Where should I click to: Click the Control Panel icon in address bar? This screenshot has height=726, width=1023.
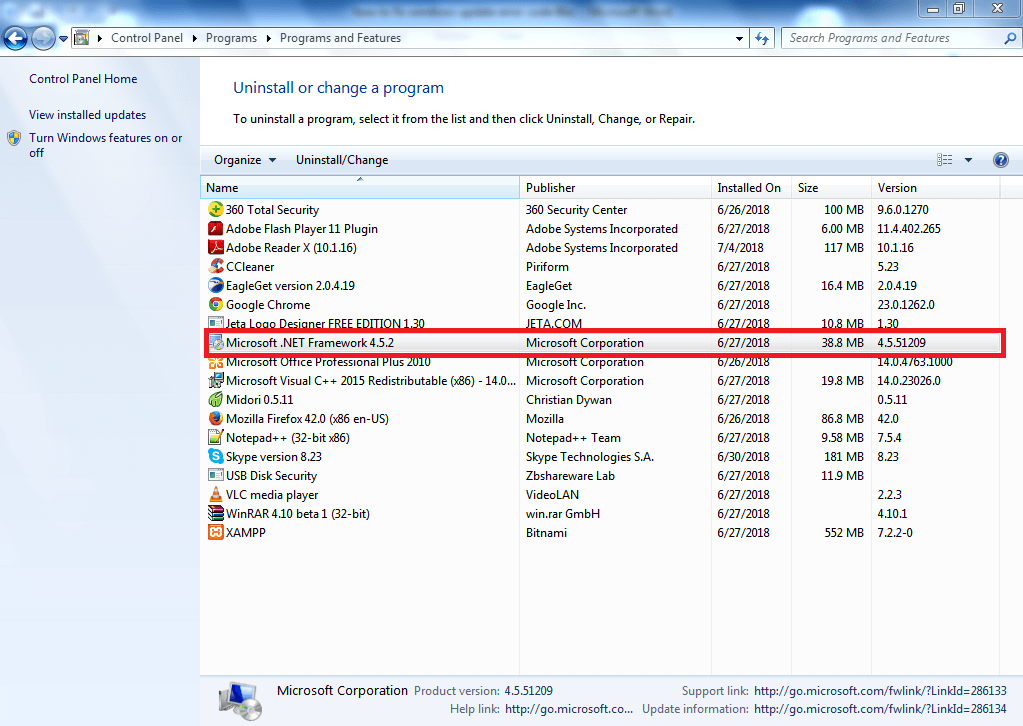tap(82, 38)
